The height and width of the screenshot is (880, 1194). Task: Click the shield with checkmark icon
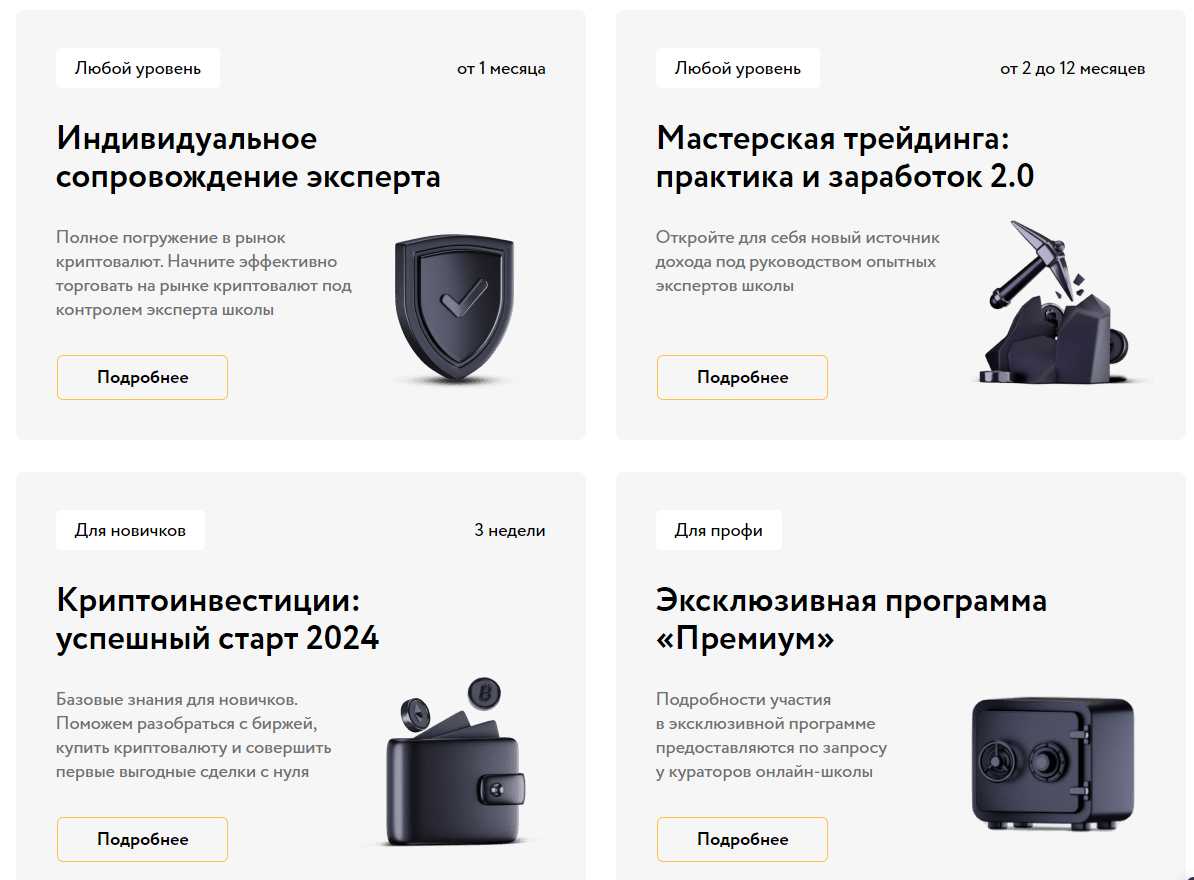[455, 307]
